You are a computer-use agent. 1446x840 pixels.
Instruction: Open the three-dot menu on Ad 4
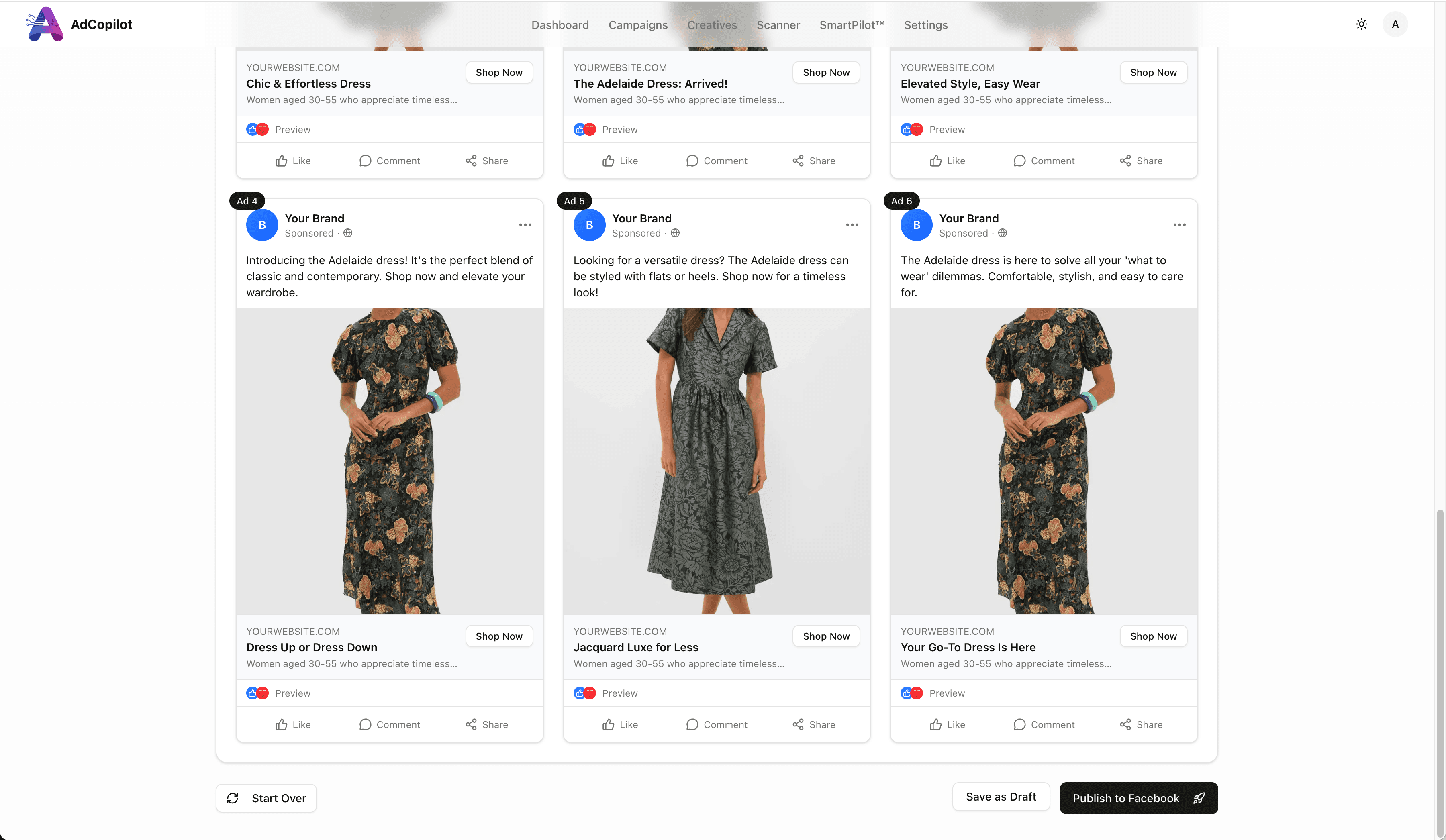pyautogui.click(x=525, y=225)
